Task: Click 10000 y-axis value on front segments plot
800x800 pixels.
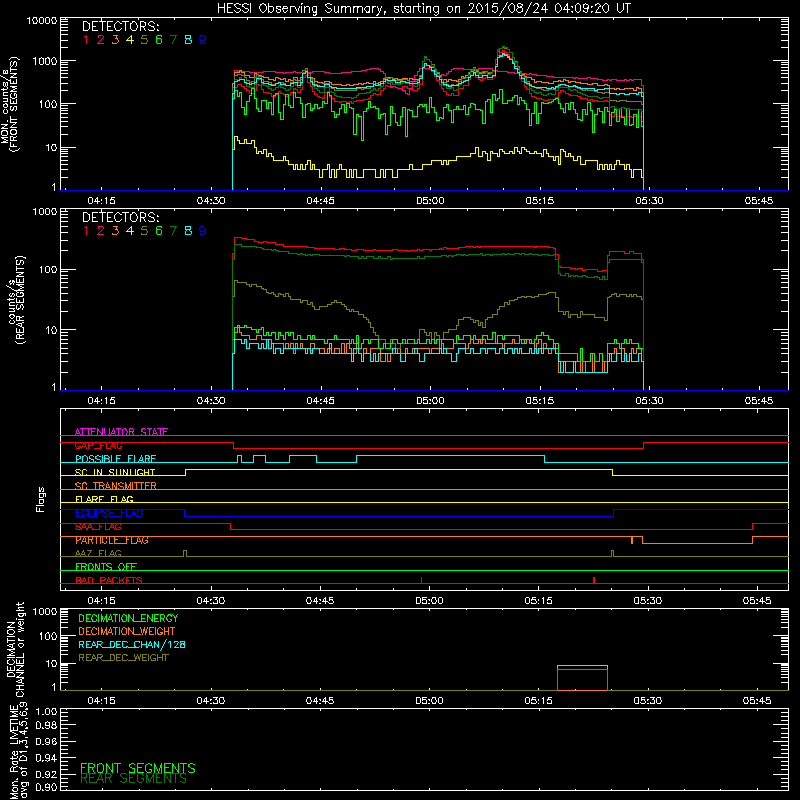Action: tap(42, 20)
